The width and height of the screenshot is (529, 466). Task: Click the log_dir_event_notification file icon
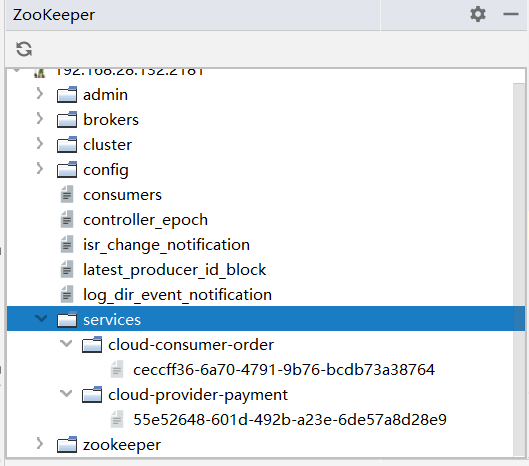point(67,294)
